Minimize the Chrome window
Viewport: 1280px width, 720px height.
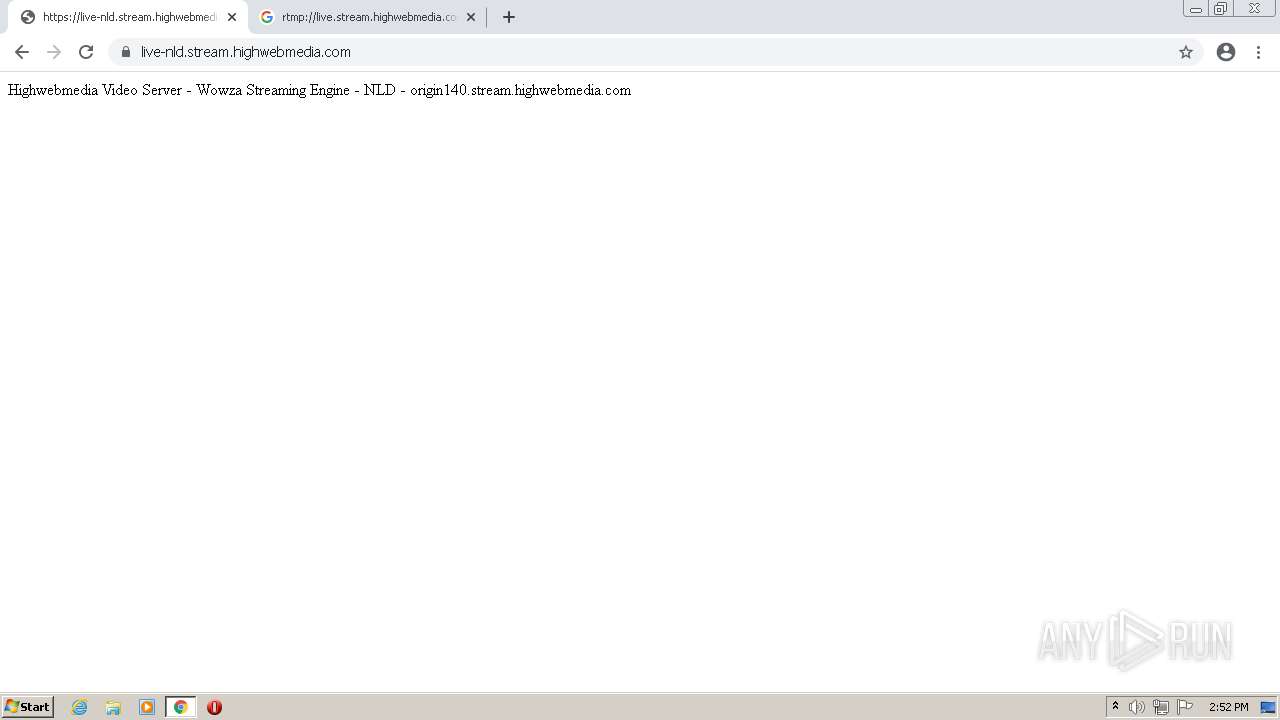(1196, 9)
